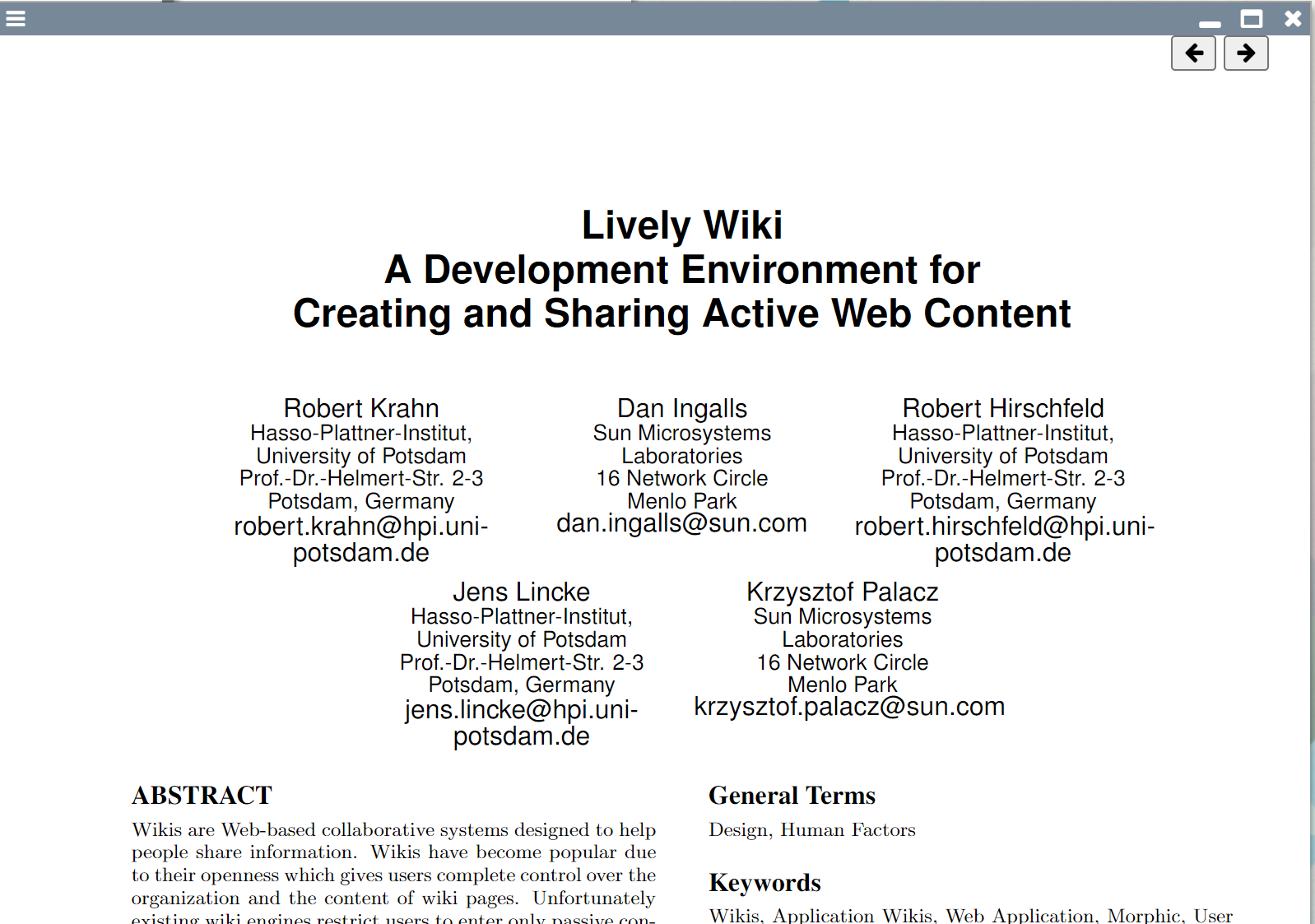This screenshot has height=924, width=1315.
Task: Click Robert Krahn's email address
Action: (360, 539)
